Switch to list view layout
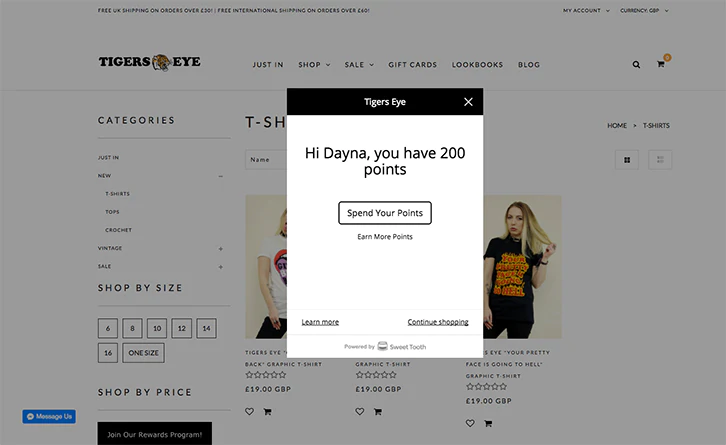The image size is (726, 445). point(660,160)
